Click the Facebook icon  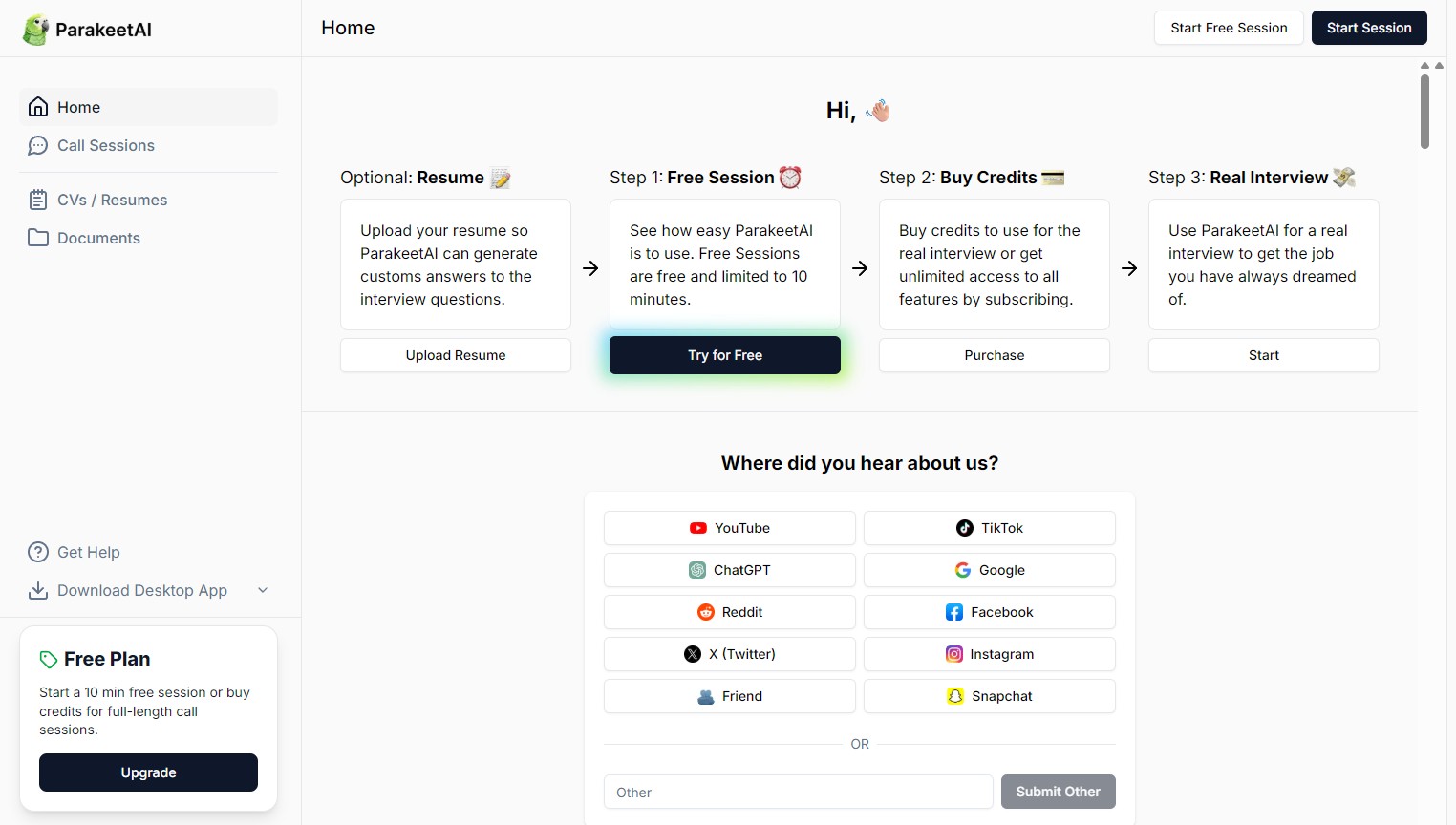(953, 611)
